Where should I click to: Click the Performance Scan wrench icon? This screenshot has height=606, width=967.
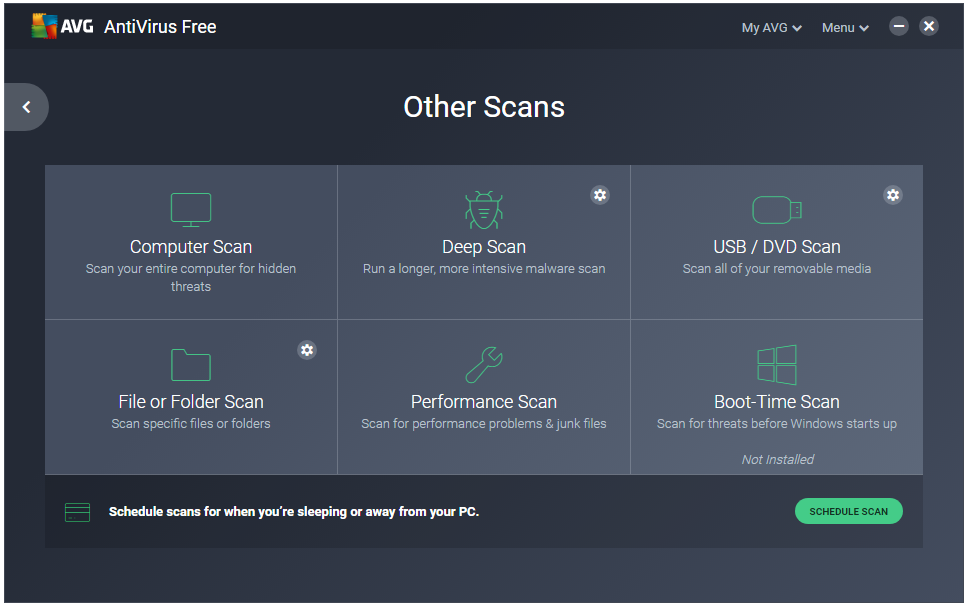(x=484, y=364)
